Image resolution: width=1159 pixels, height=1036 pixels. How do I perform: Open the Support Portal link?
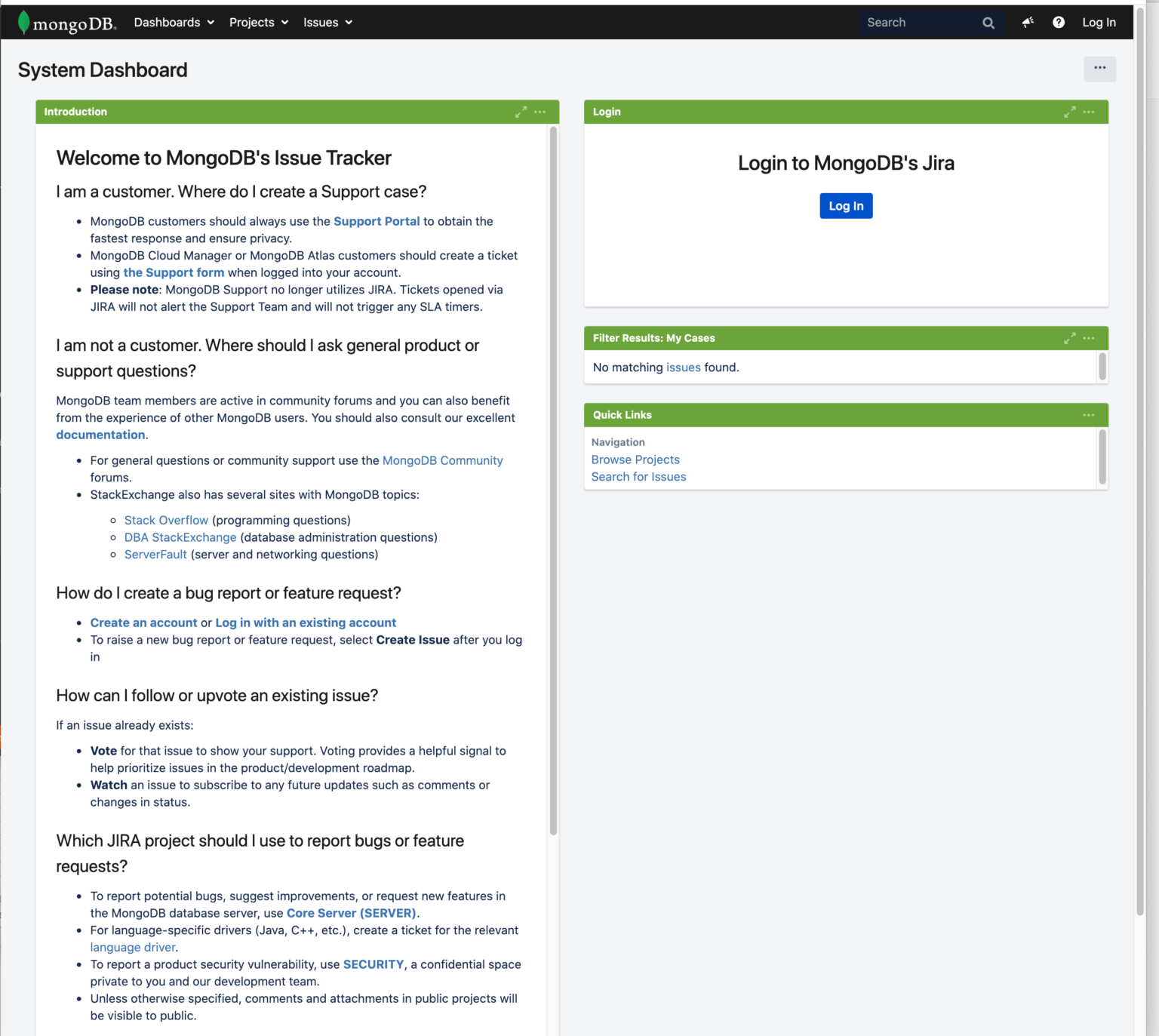(377, 221)
